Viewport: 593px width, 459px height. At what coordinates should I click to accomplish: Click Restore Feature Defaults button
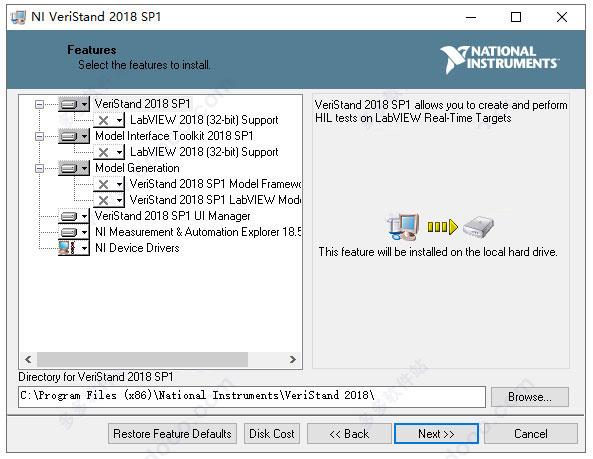(172, 434)
